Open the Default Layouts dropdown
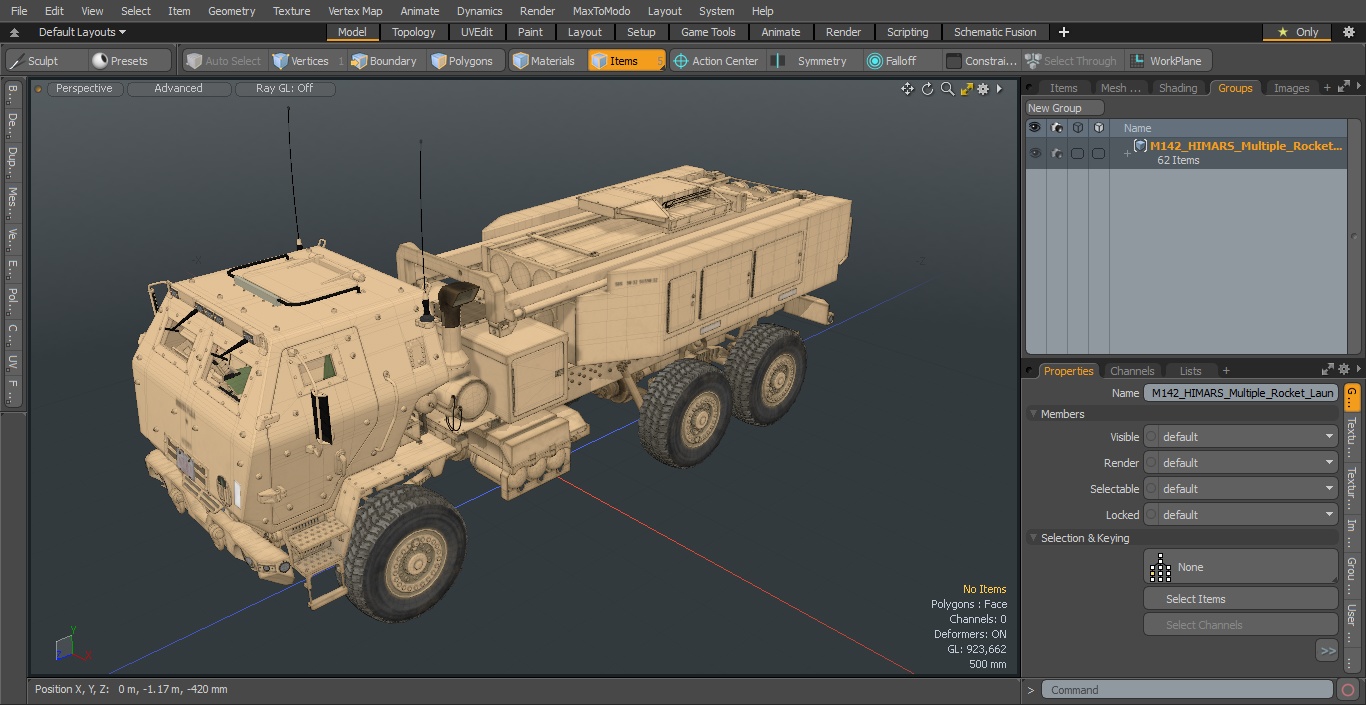The width and height of the screenshot is (1366, 705). [82, 32]
